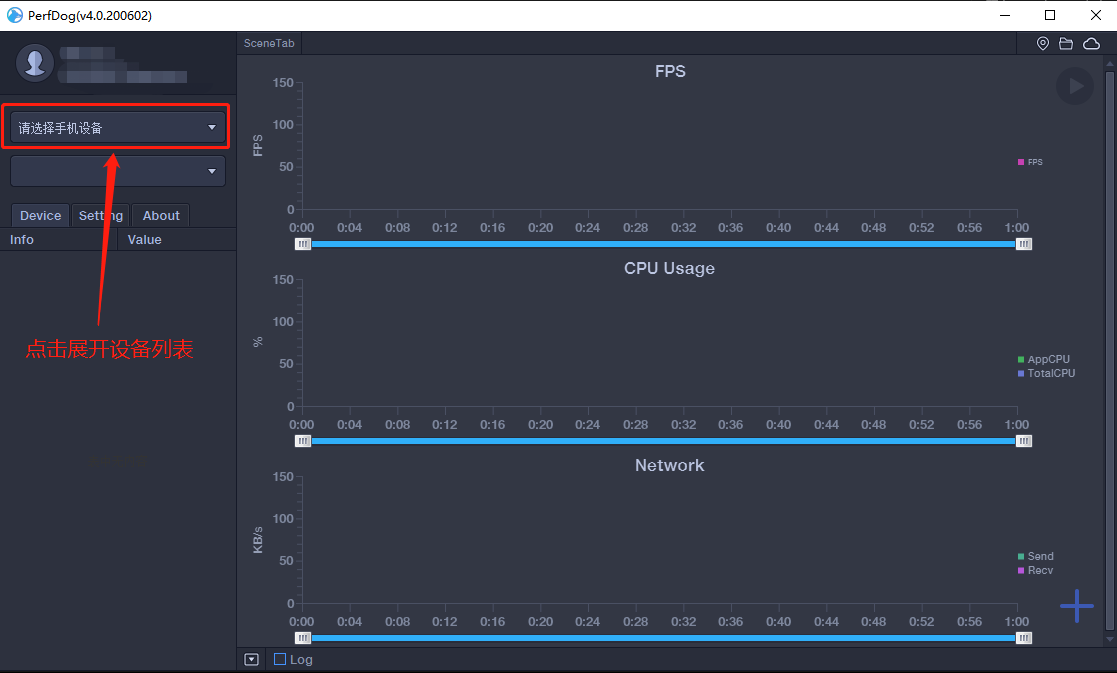Switch to the Setting tab

point(100,216)
